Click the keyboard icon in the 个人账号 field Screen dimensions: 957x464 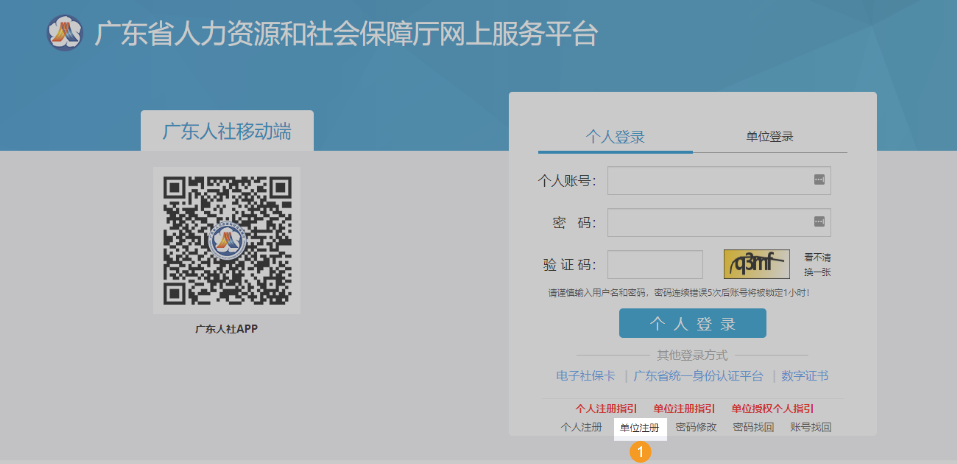(x=818, y=180)
